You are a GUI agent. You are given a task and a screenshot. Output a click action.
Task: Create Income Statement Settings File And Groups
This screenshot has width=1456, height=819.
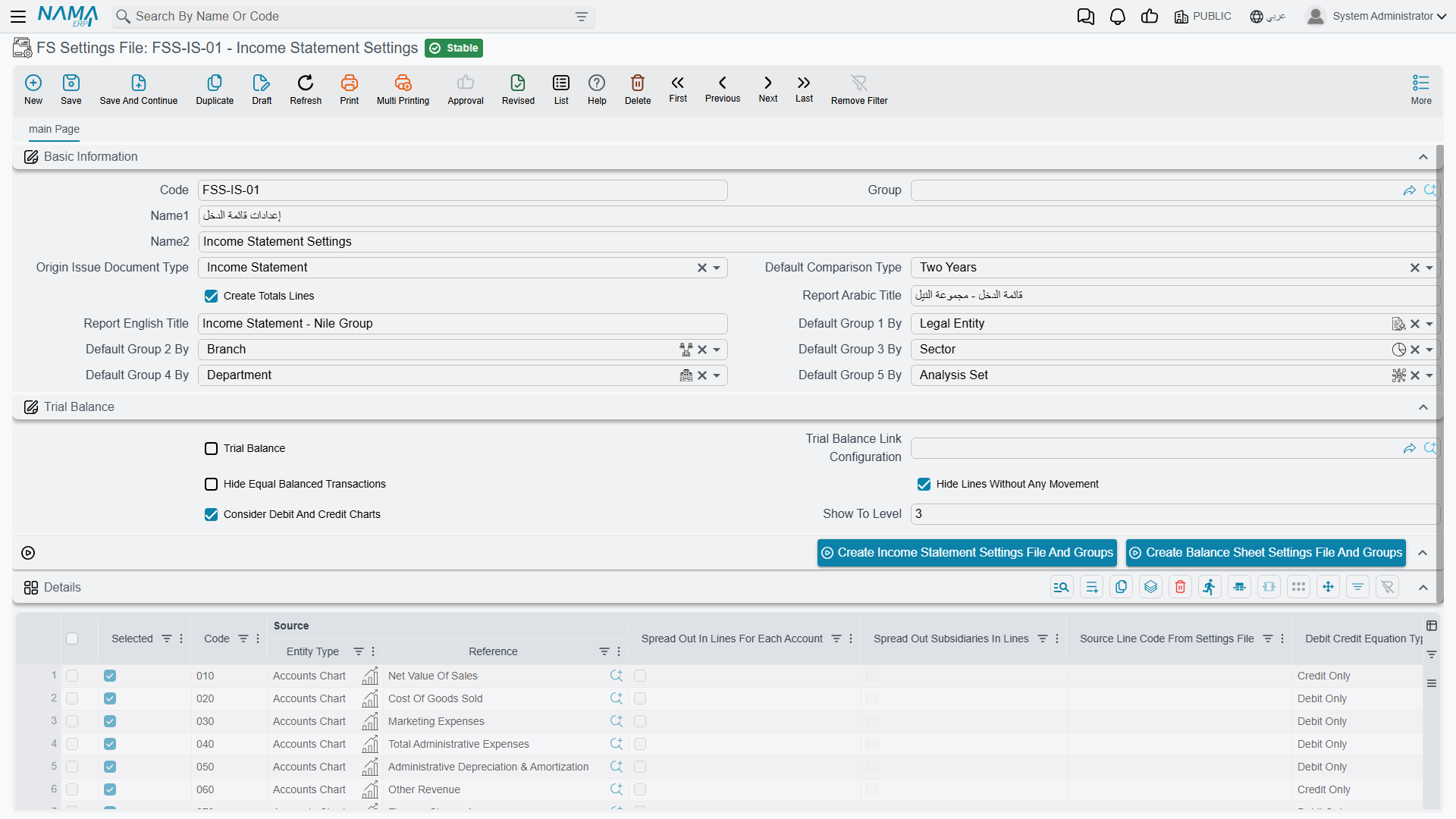[x=967, y=553]
